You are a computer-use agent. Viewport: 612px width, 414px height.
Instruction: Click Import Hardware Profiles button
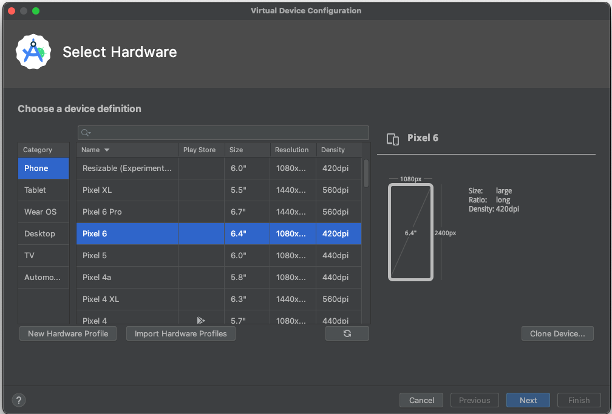tap(181, 334)
